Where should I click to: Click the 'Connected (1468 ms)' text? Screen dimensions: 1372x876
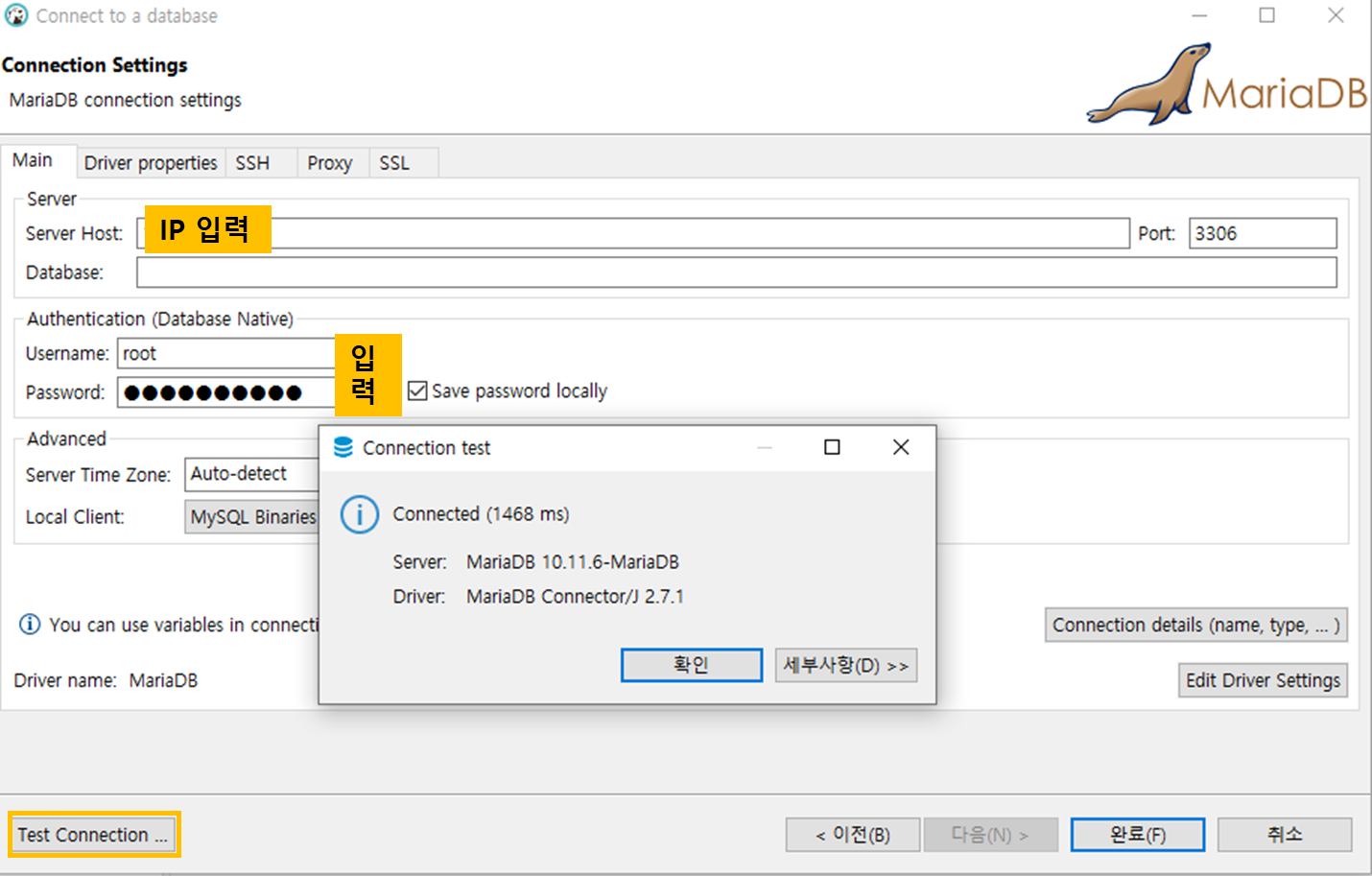coord(481,514)
